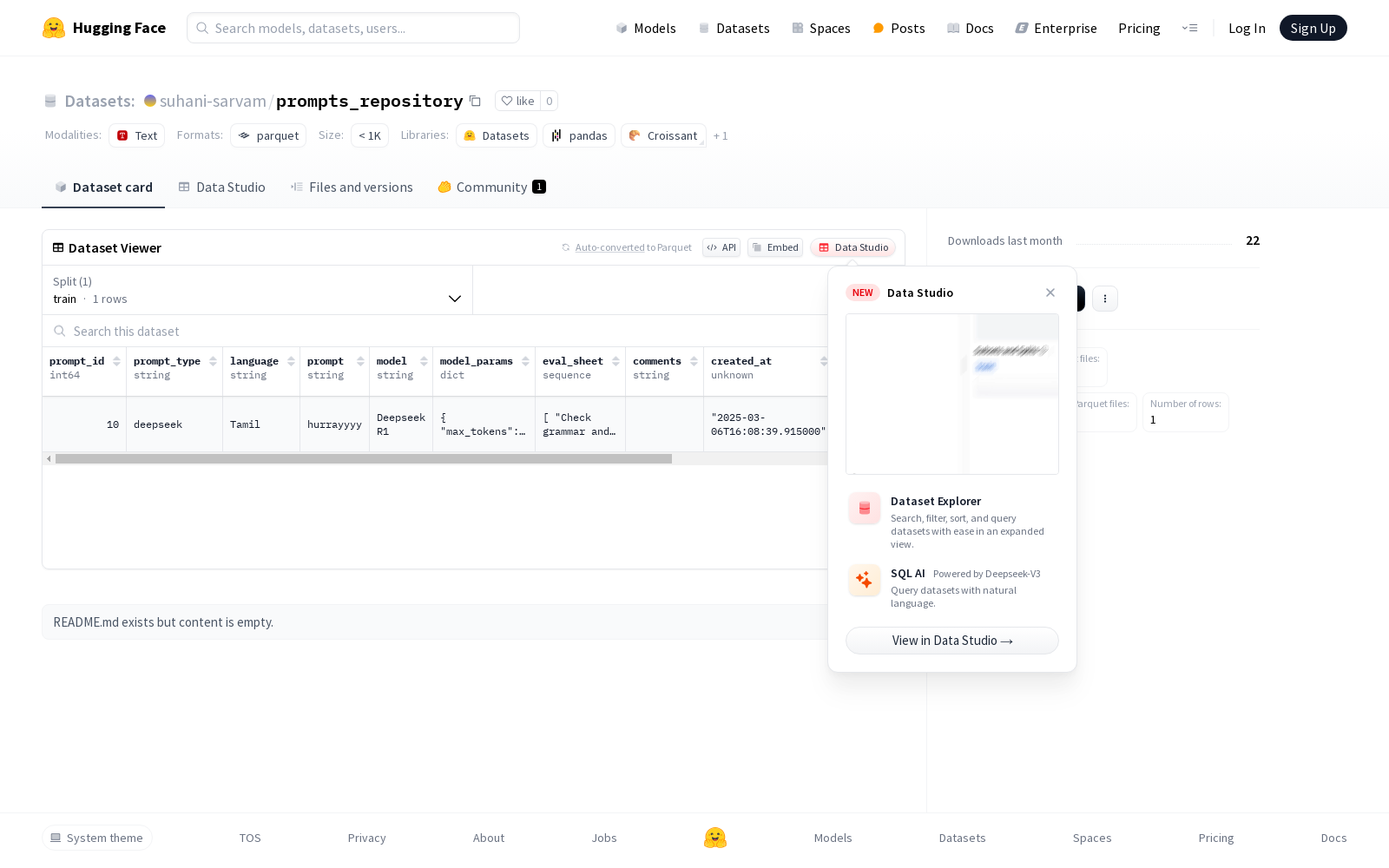The width and height of the screenshot is (1389, 868).
Task: Open Spaces in the top navigation
Action: tap(820, 28)
